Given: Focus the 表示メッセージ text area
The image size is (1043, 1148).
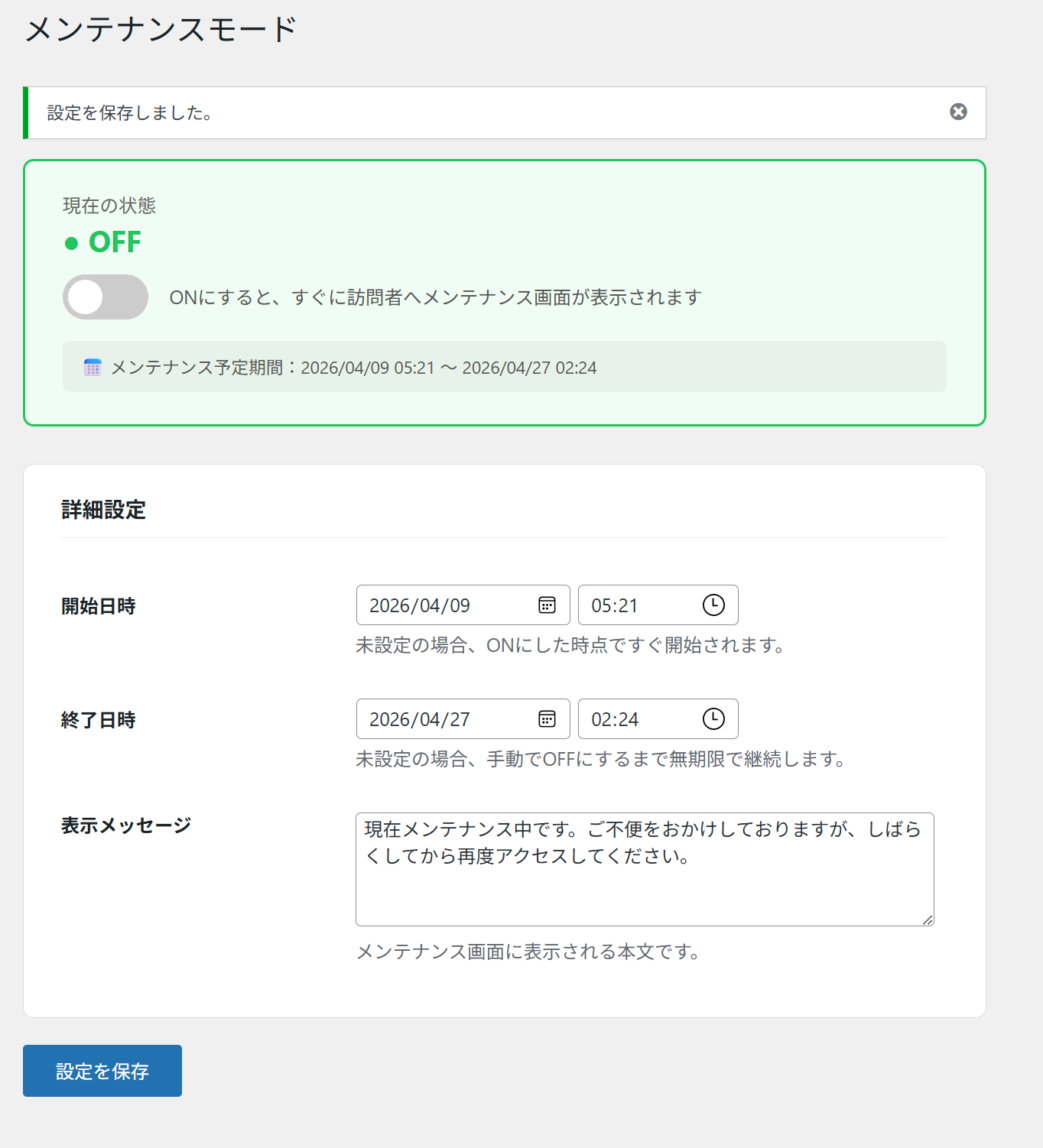Looking at the screenshot, I should coord(644,879).
